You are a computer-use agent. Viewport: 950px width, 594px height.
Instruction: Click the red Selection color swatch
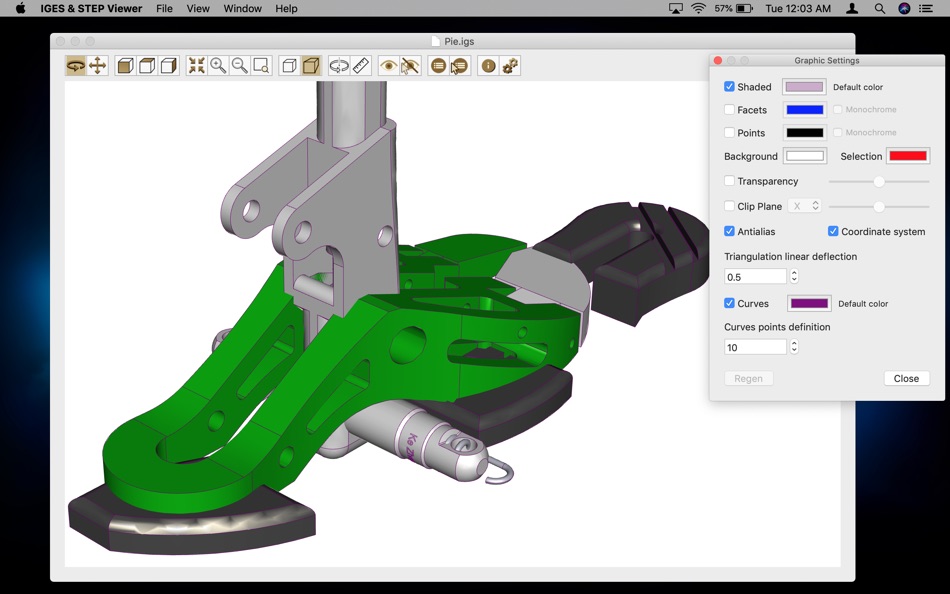point(908,156)
